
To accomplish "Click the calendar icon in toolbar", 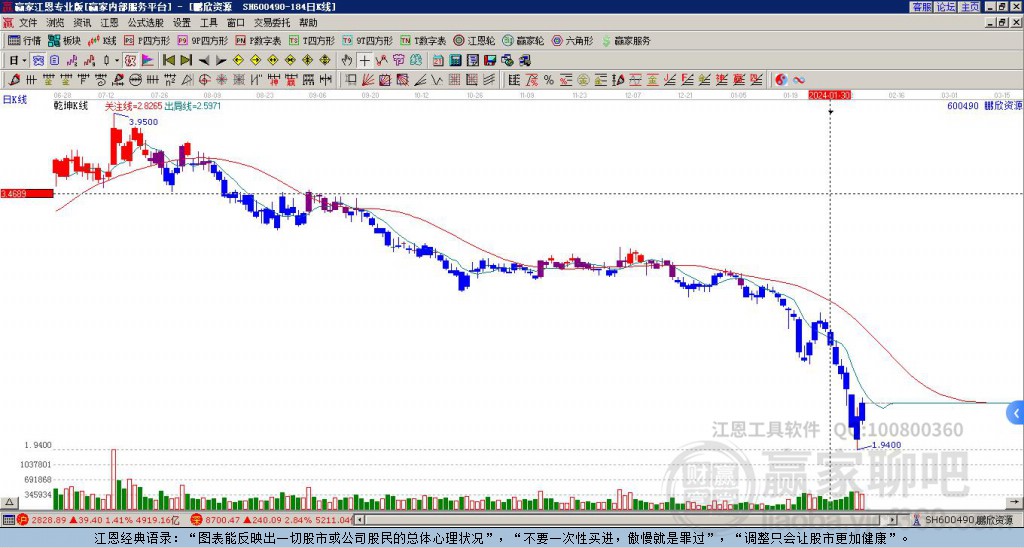I will (438, 61).
